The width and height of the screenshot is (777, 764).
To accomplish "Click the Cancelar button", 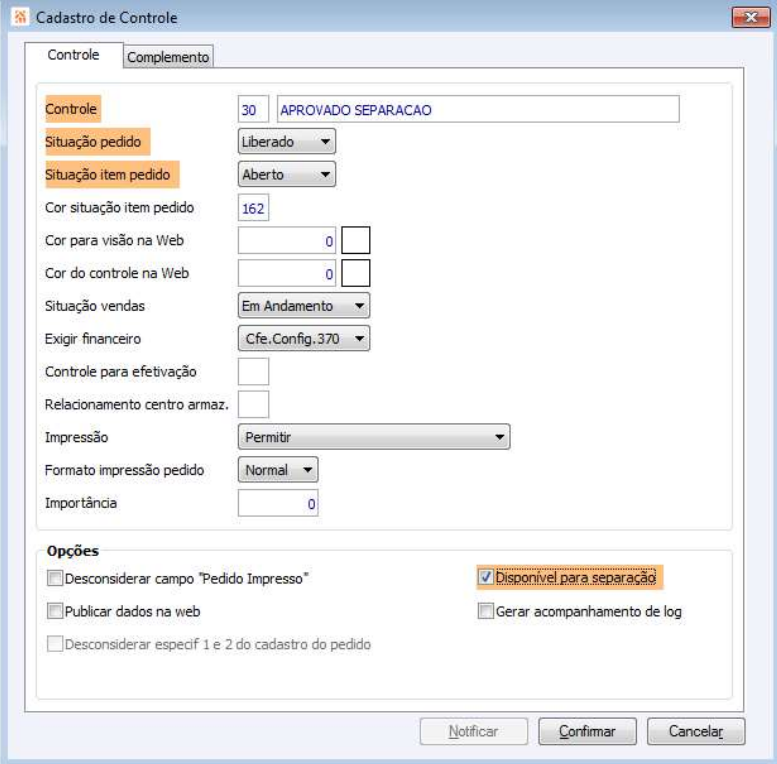I will click(x=696, y=731).
